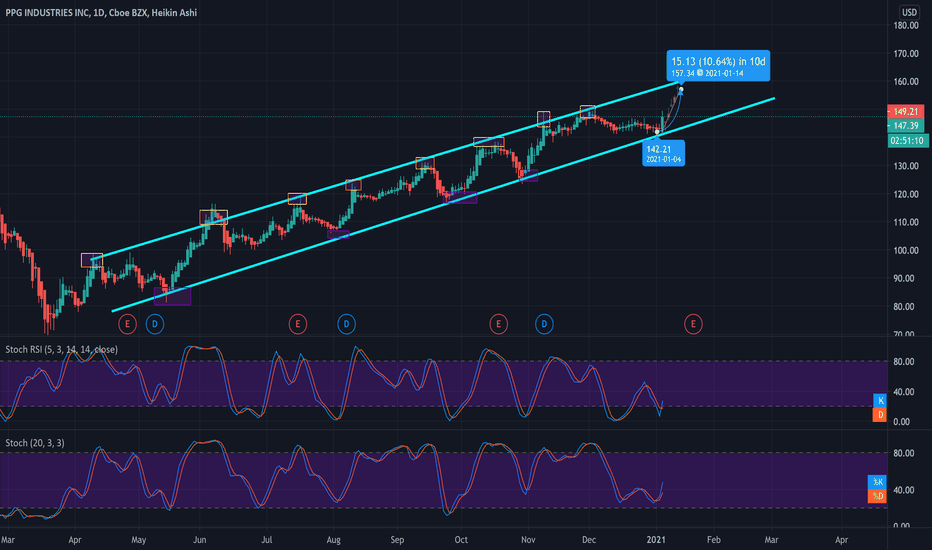Click the earnings marker under July
The image size is (932, 550).
(x=298, y=324)
